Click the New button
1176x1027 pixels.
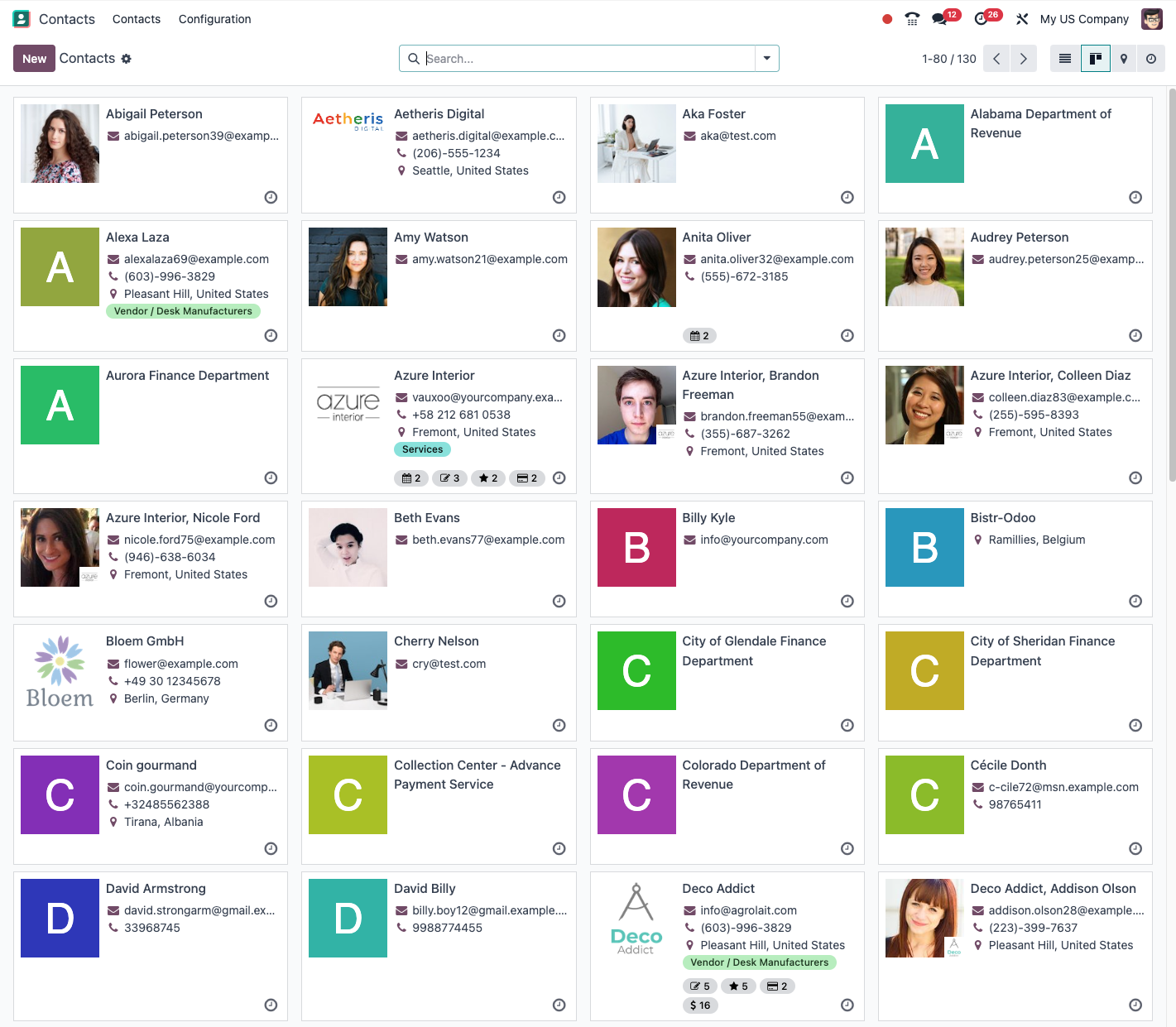click(x=35, y=59)
